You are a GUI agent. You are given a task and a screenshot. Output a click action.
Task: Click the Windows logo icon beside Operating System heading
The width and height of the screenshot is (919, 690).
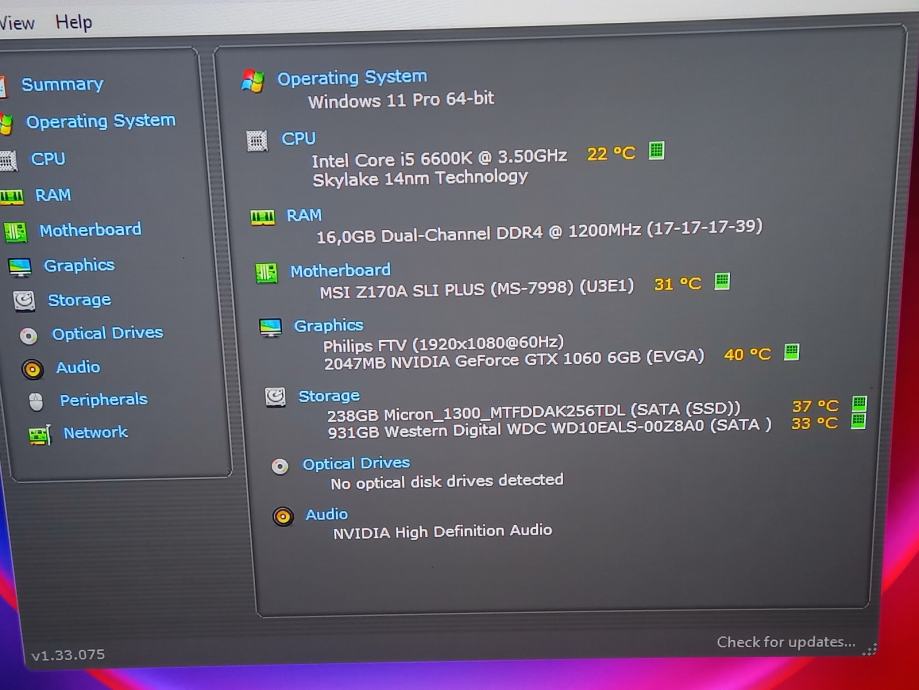(253, 81)
